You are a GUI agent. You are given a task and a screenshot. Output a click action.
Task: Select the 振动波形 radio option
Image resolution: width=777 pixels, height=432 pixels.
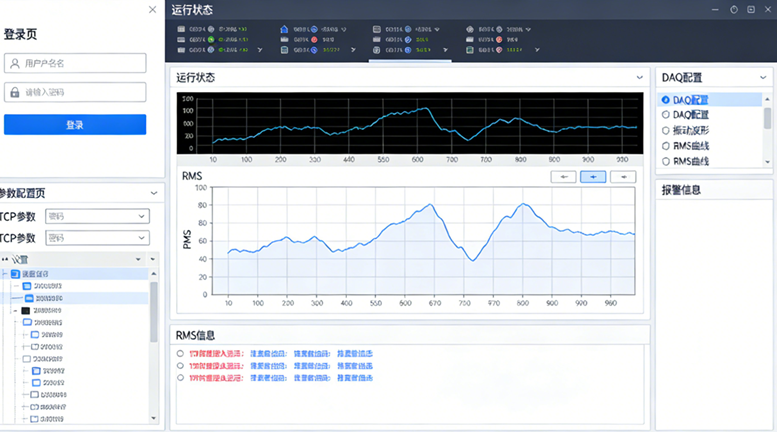665,130
